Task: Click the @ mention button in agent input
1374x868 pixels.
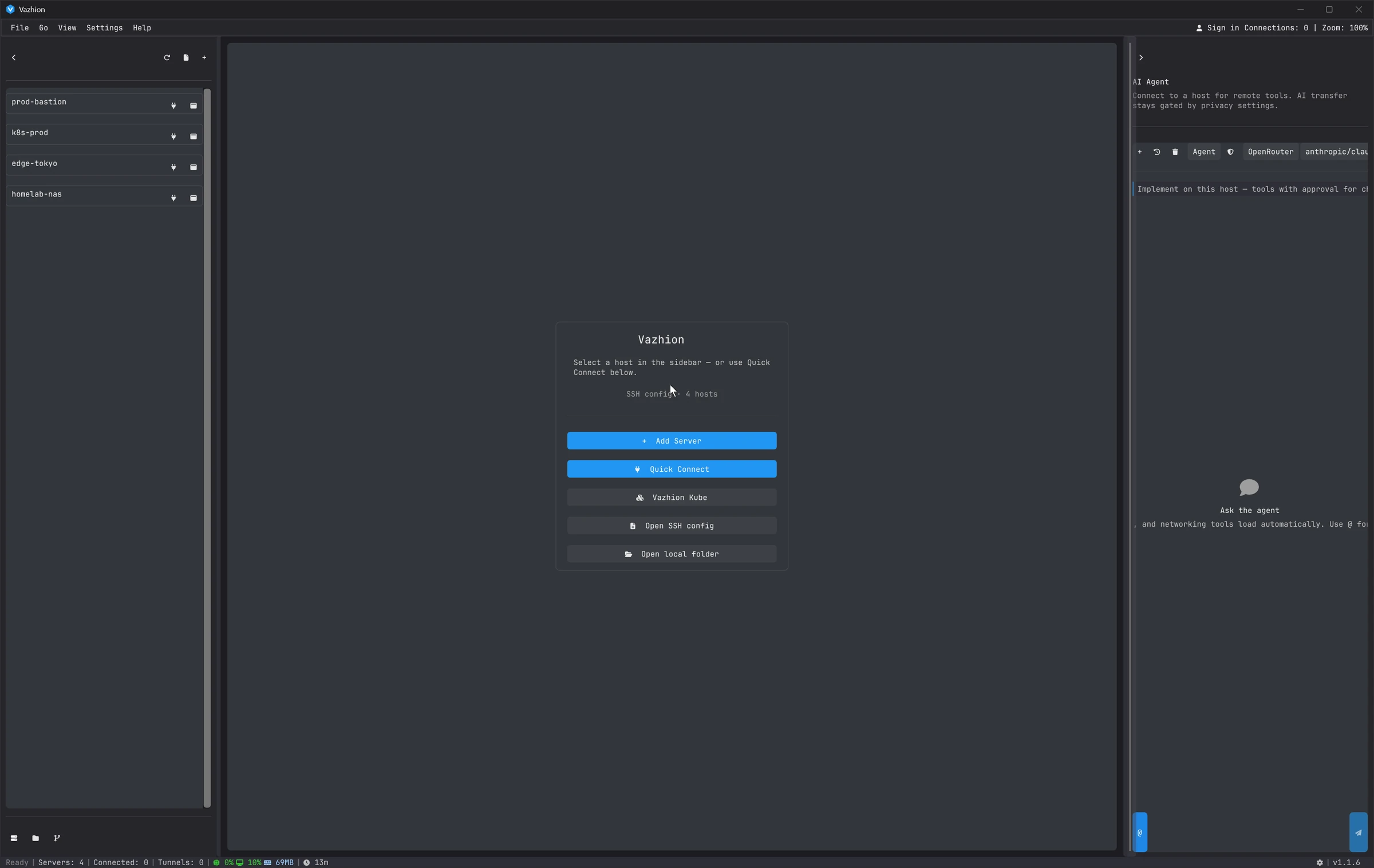Action: pos(1140,833)
